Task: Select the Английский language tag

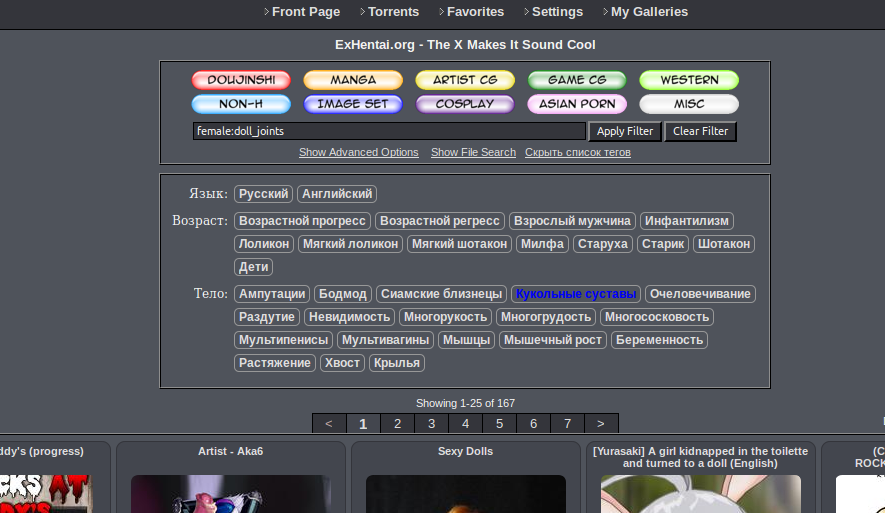Action: [337, 194]
